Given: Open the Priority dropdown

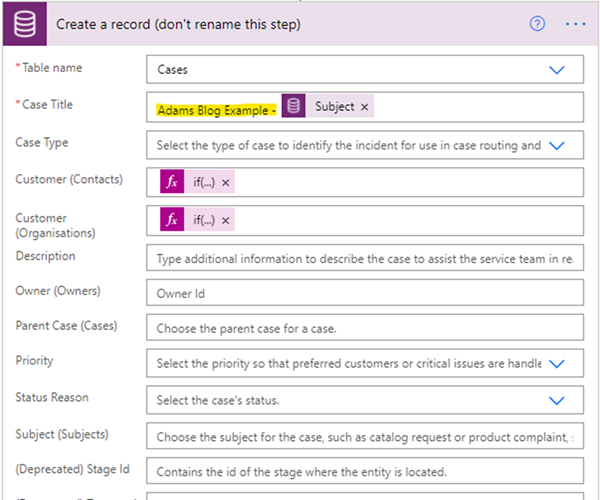Looking at the screenshot, I should pos(557,364).
